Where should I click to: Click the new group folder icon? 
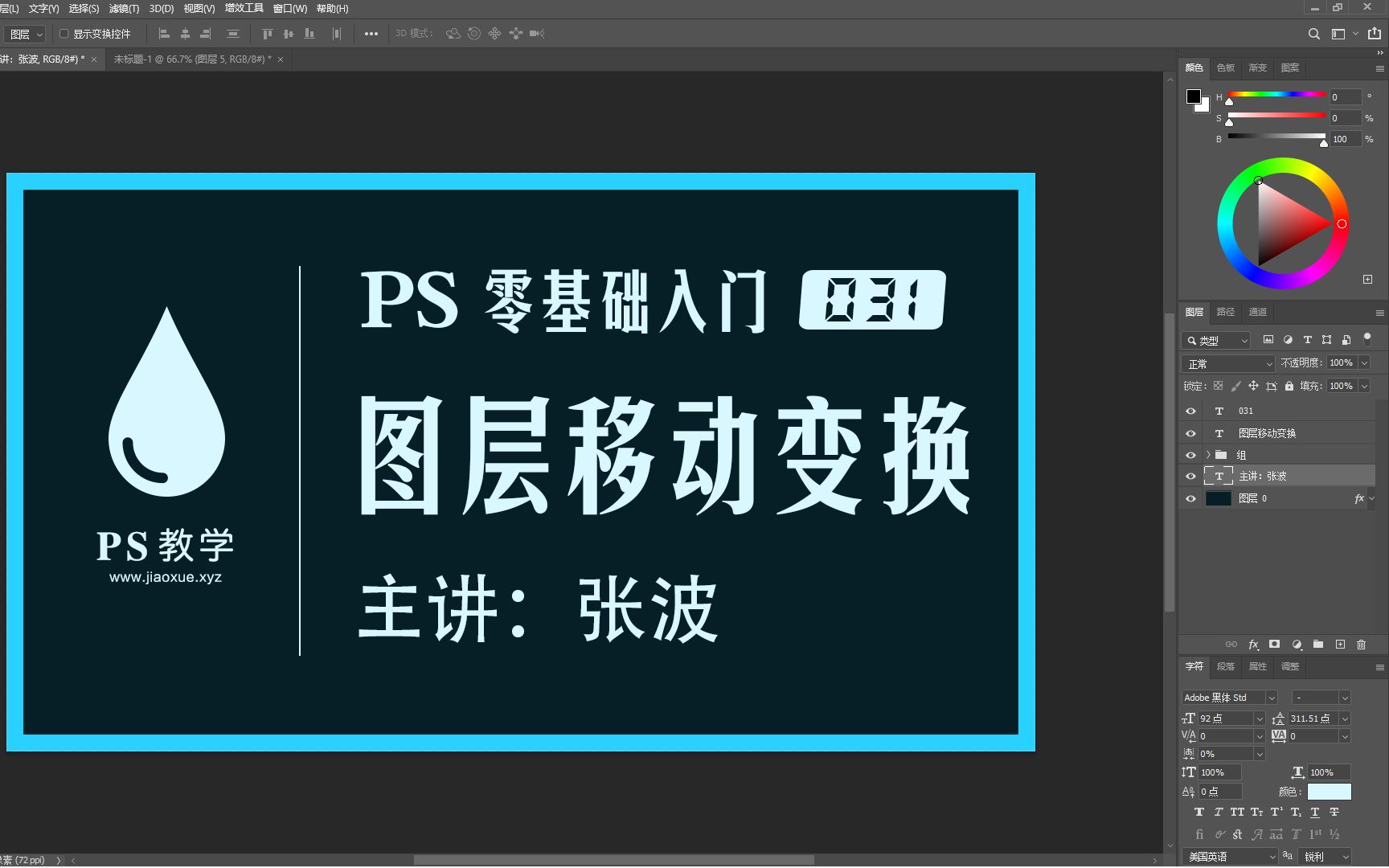(1318, 645)
